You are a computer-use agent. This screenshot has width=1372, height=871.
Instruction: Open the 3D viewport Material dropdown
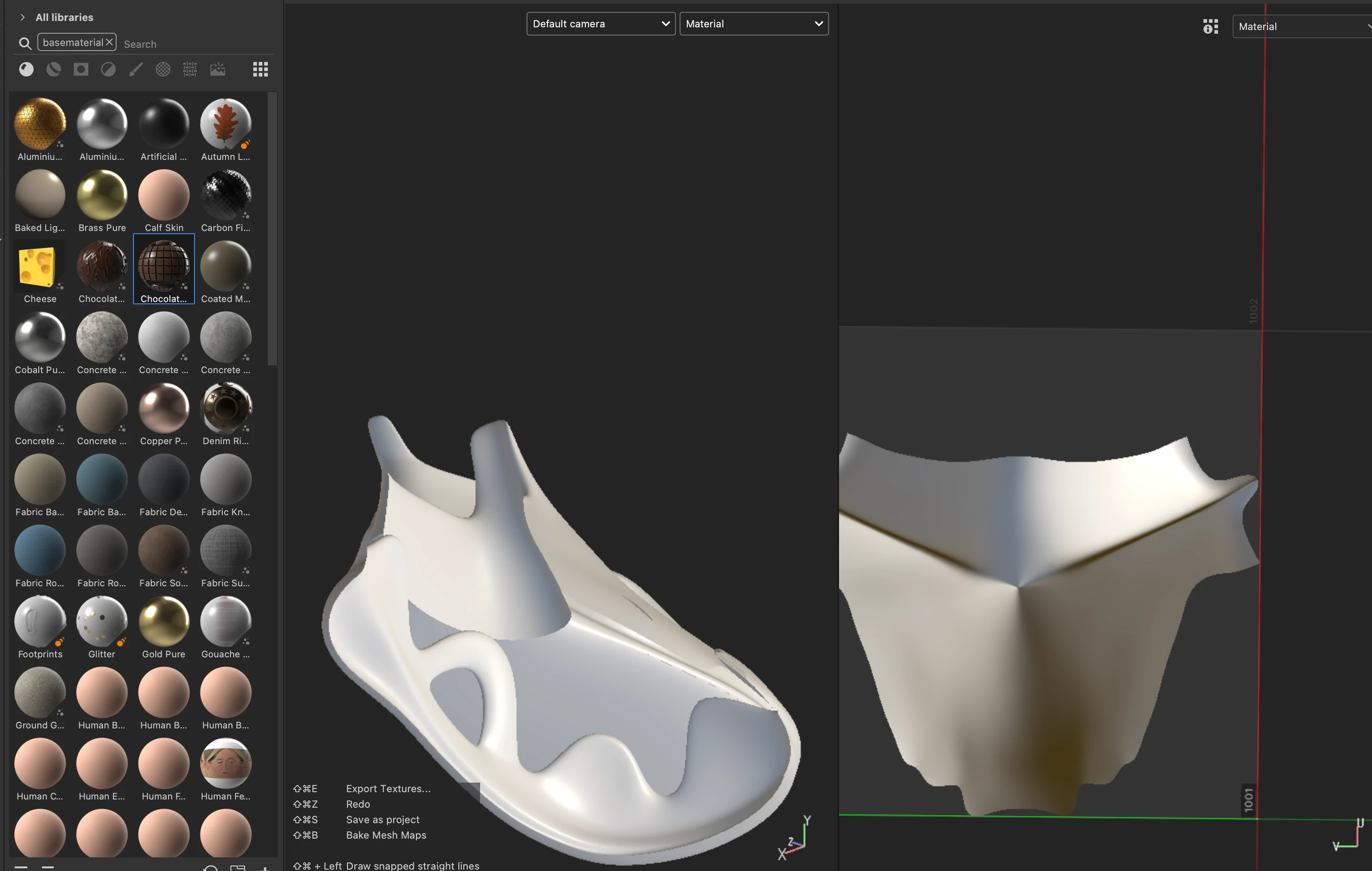point(753,24)
